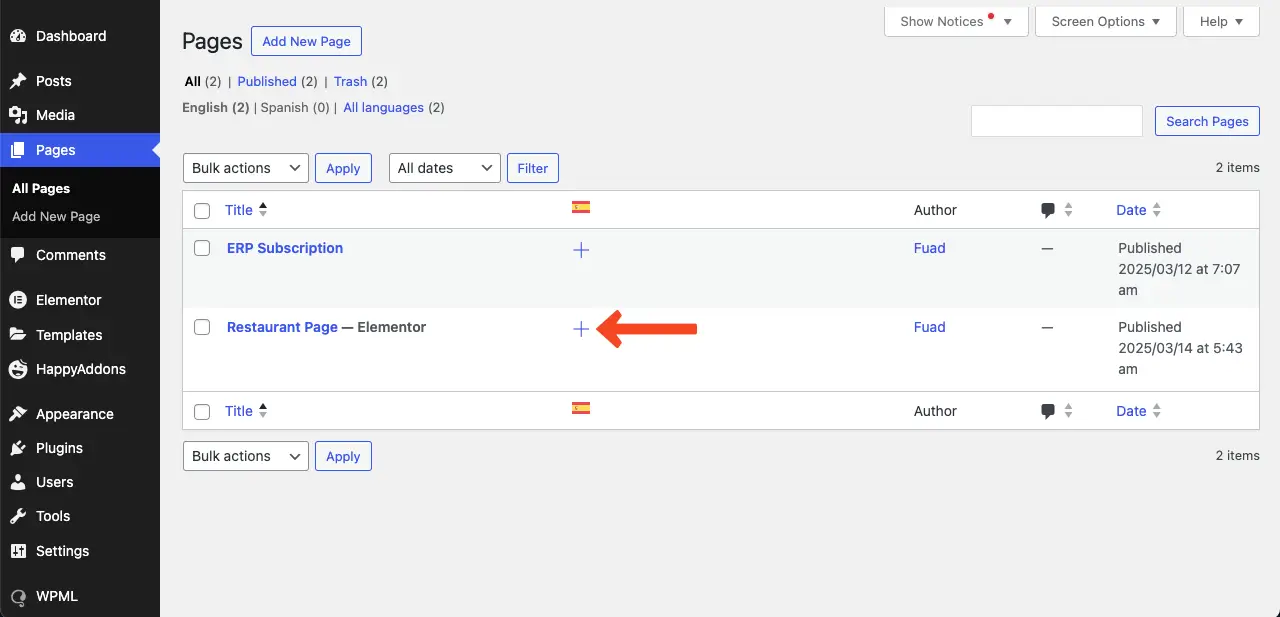Click the top Apply button
The image size is (1280, 617).
pos(343,168)
